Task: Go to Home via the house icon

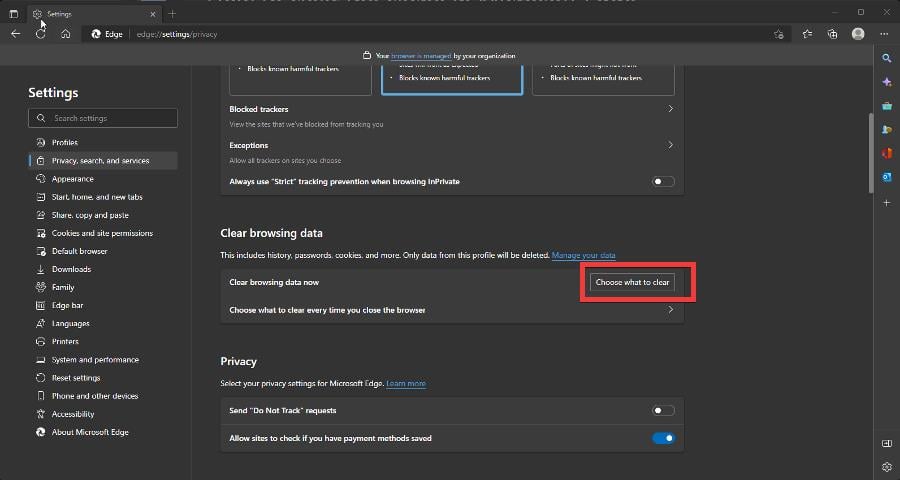Action: click(x=65, y=34)
